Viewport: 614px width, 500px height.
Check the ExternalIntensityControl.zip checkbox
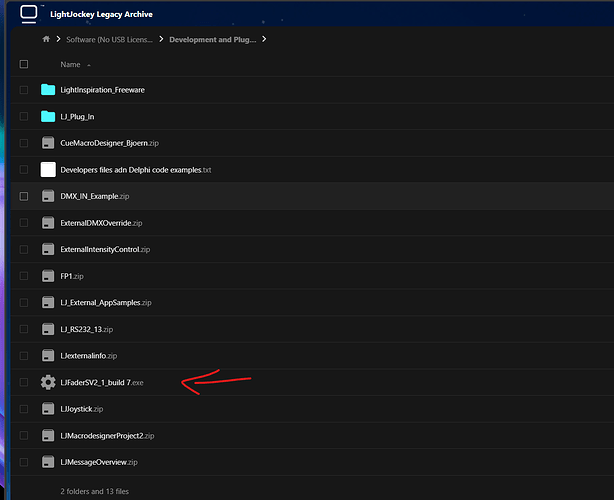click(x=24, y=249)
